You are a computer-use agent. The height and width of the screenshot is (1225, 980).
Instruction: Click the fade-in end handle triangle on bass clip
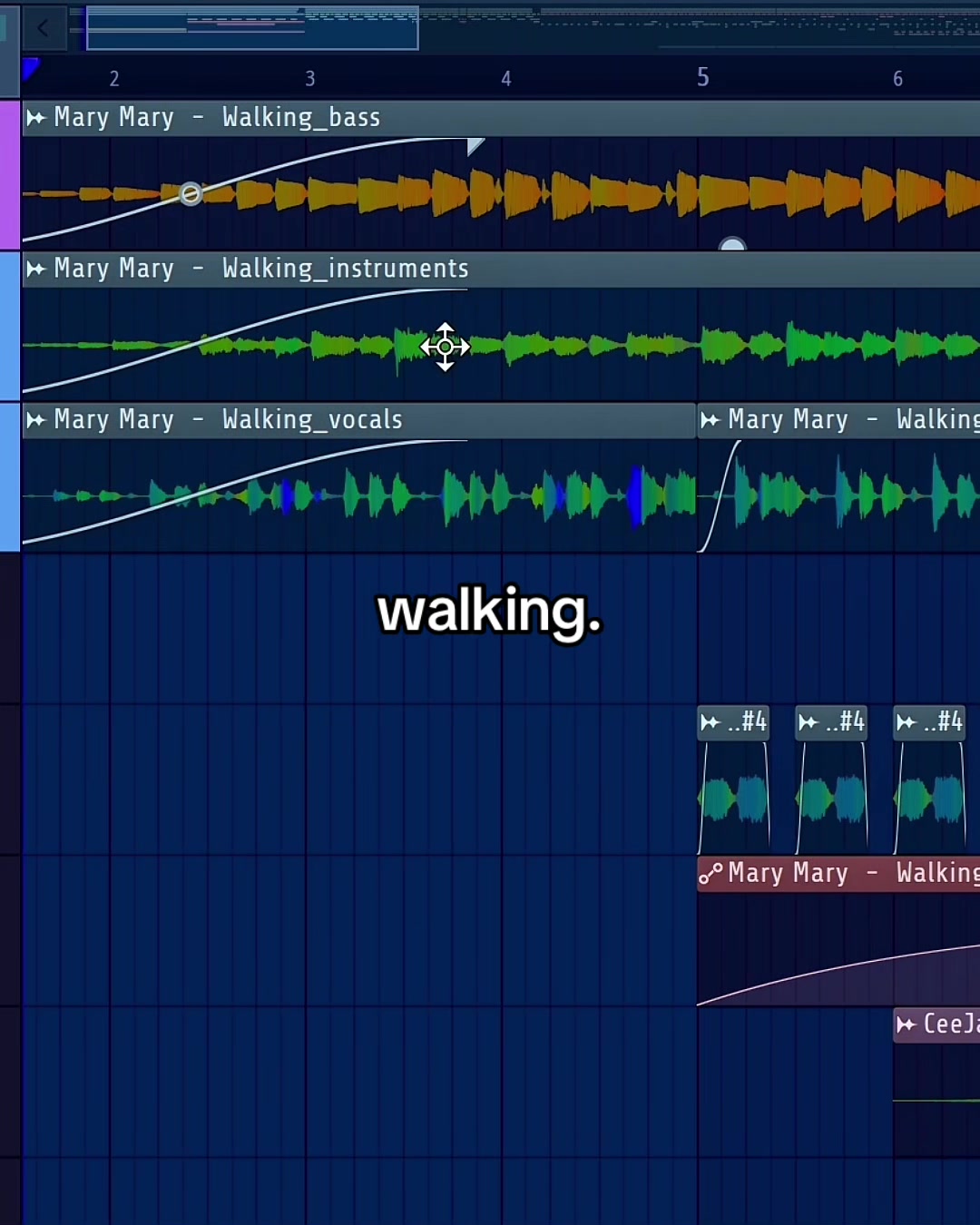pyautogui.click(x=475, y=147)
